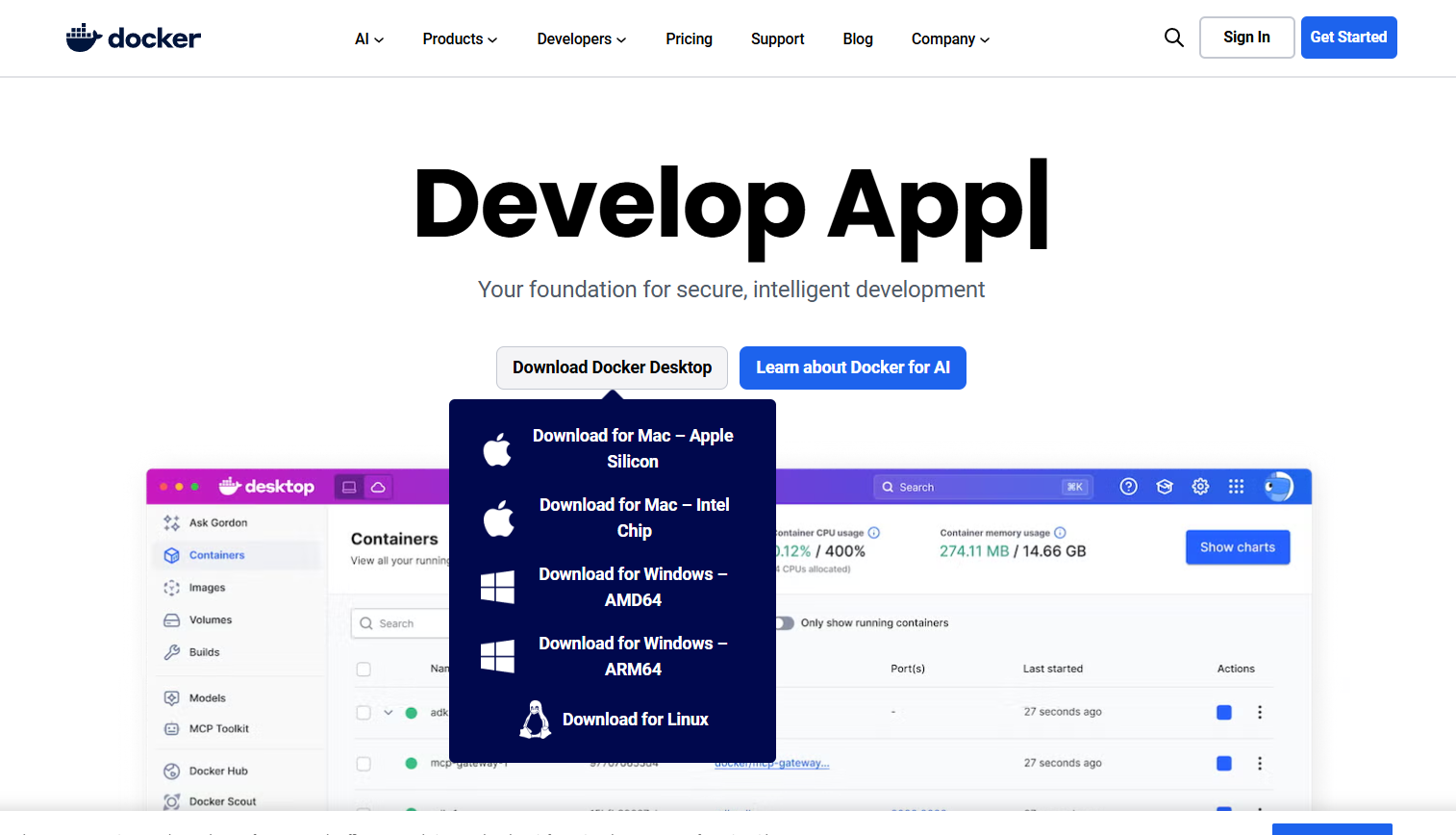Check the checkbox for the mcp-gateway row
The width and height of the screenshot is (1456, 835).
364,764
